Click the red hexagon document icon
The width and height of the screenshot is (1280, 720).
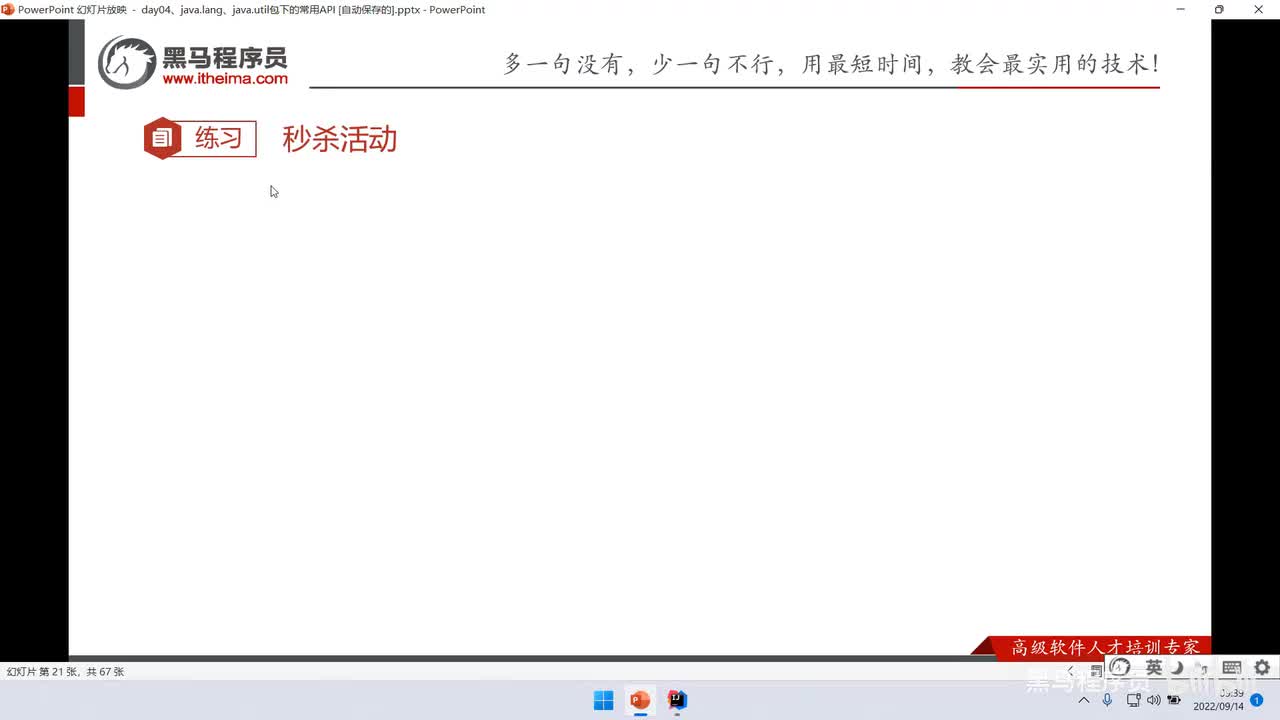pos(162,138)
